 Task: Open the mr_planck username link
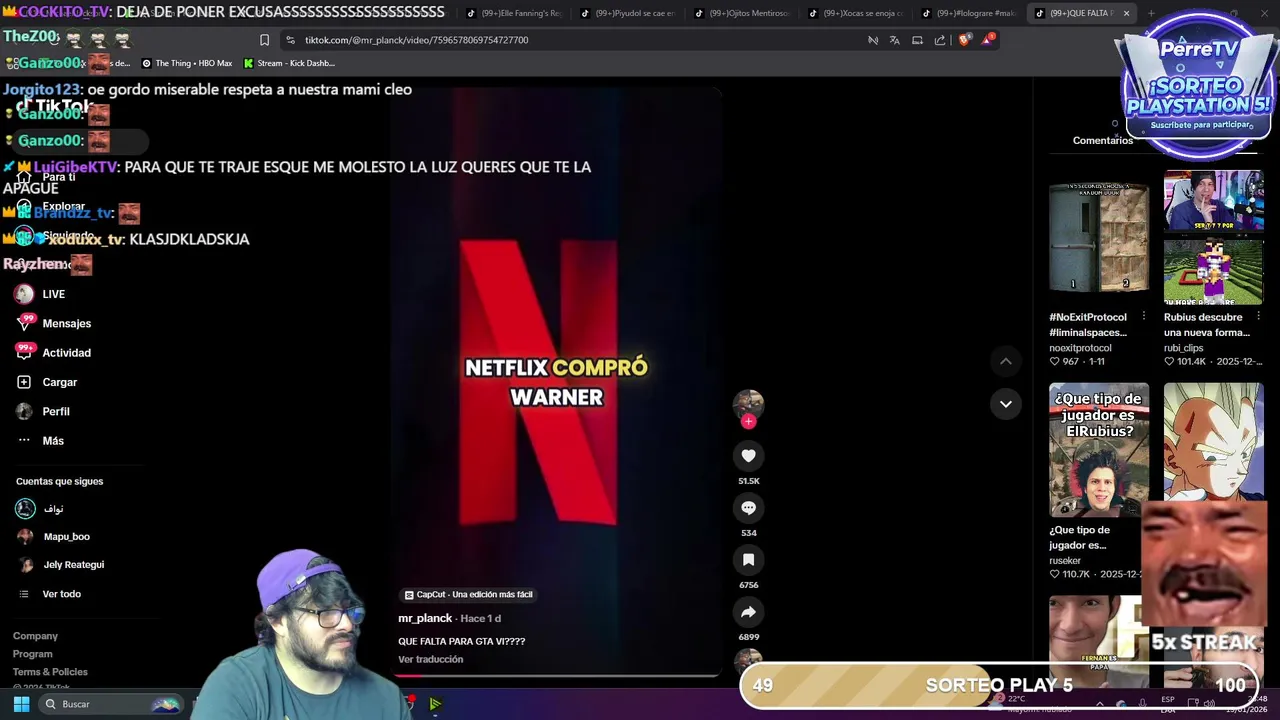[x=425, y=618]
